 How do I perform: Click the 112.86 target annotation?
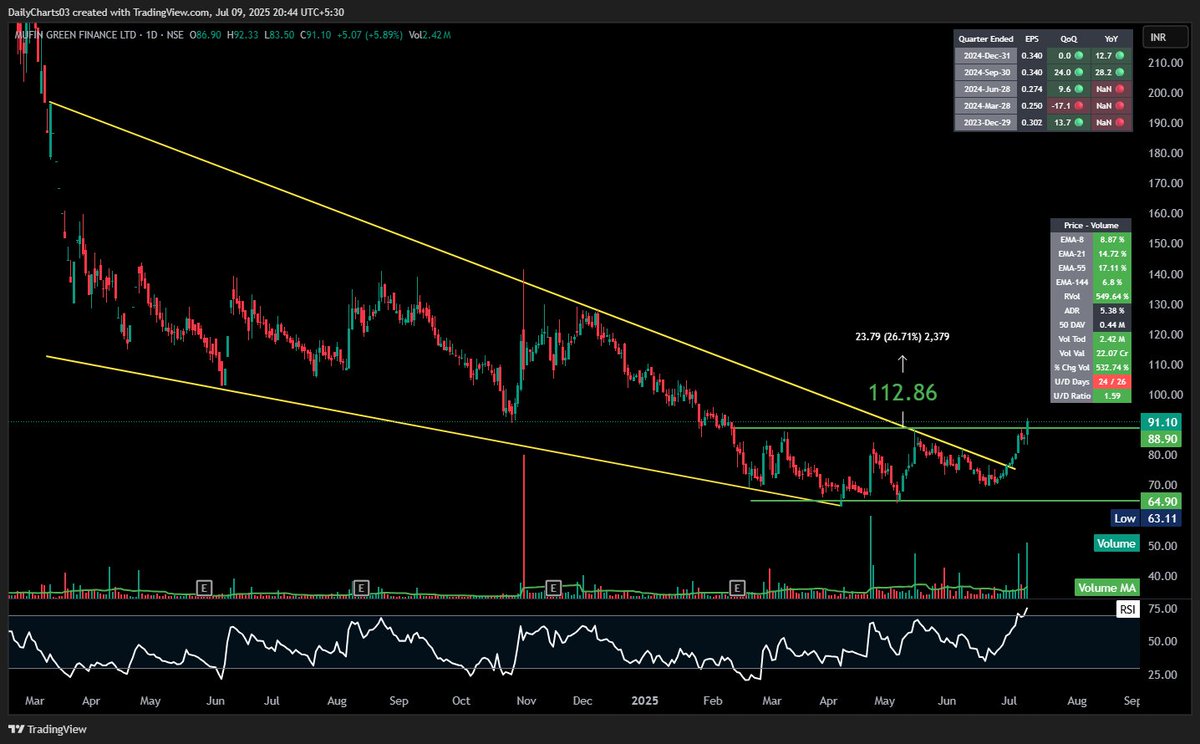point(901,393)
